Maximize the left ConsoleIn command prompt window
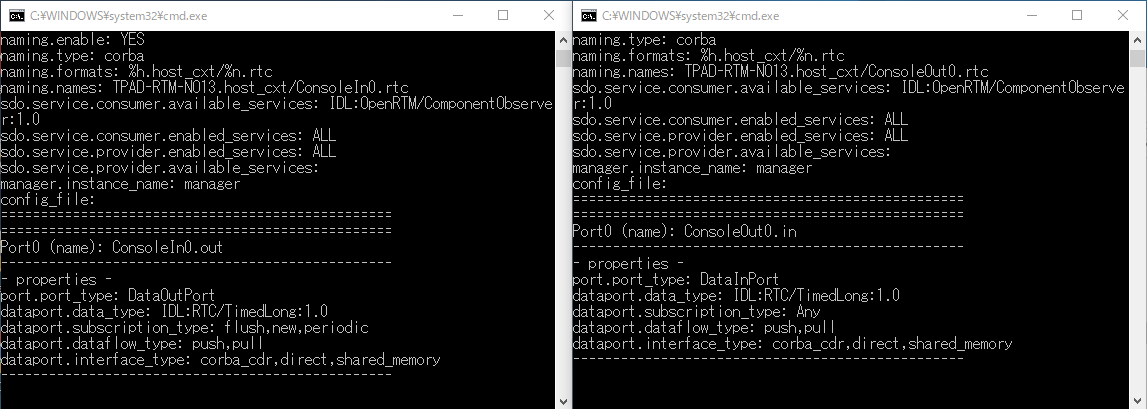1147x409 pixels. [x=503, y=15]
